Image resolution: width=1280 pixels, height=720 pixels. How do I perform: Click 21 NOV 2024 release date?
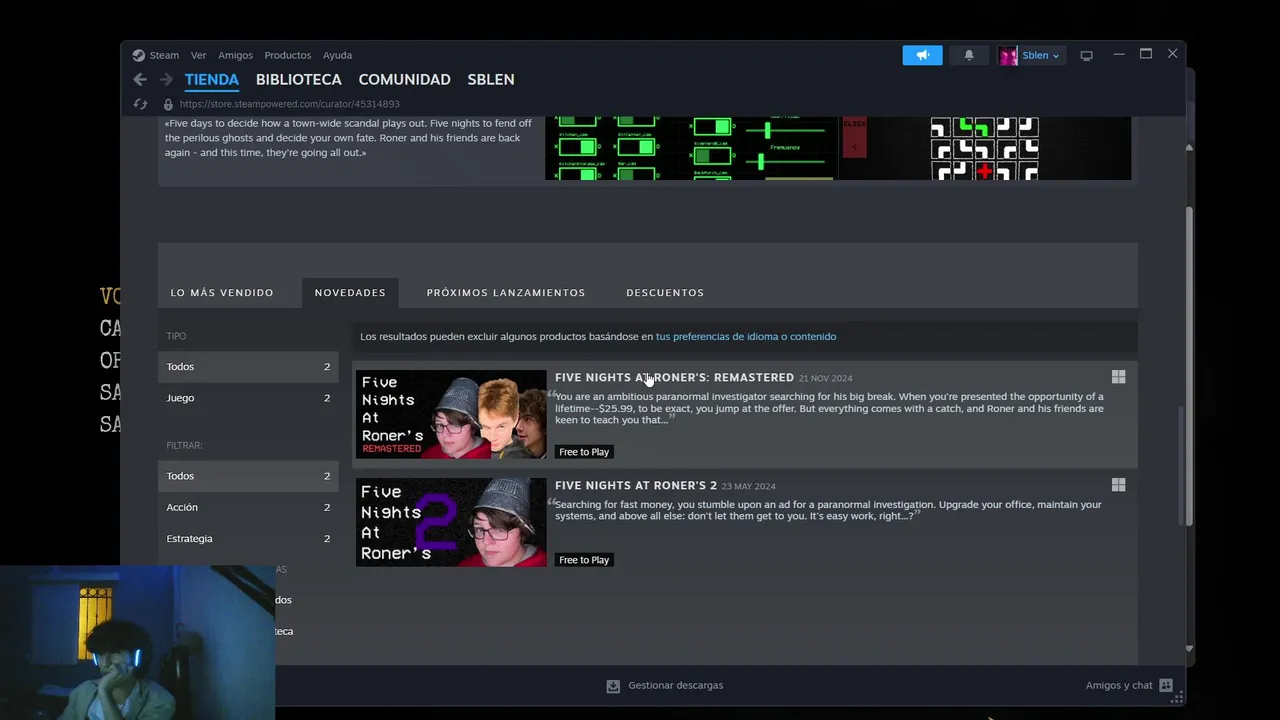pyautogui.click(x=825, y=379)
